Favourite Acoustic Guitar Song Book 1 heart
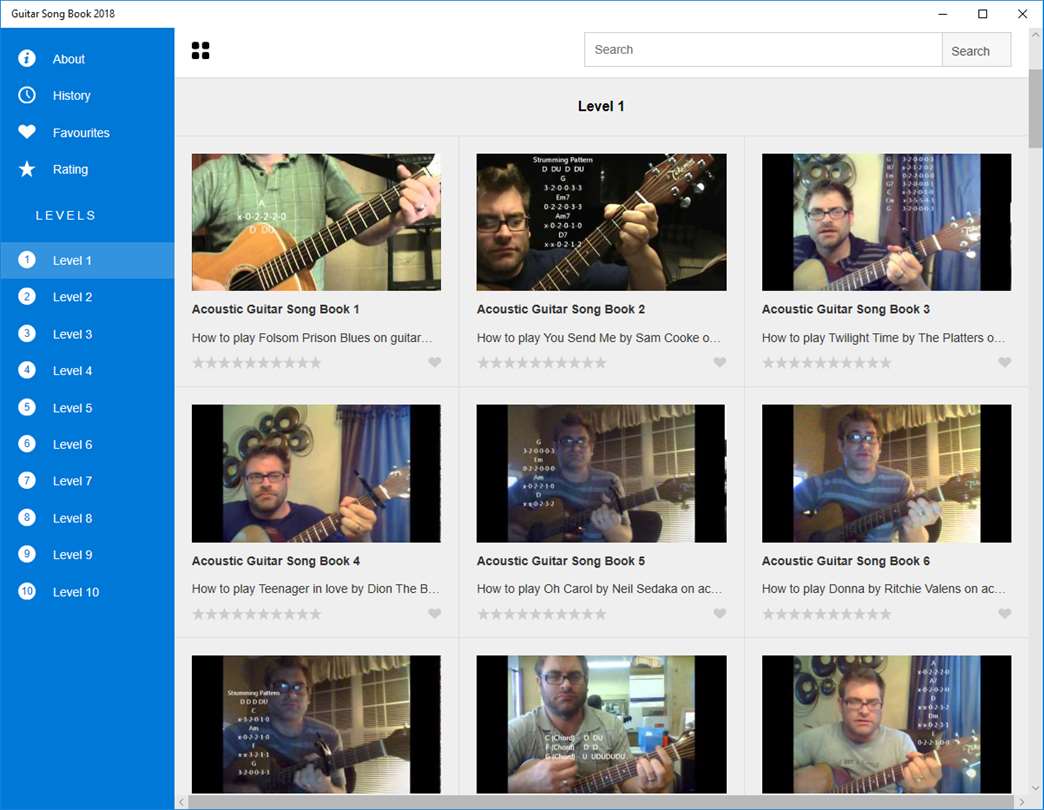 pyautogui.click(x=434, y=362)
